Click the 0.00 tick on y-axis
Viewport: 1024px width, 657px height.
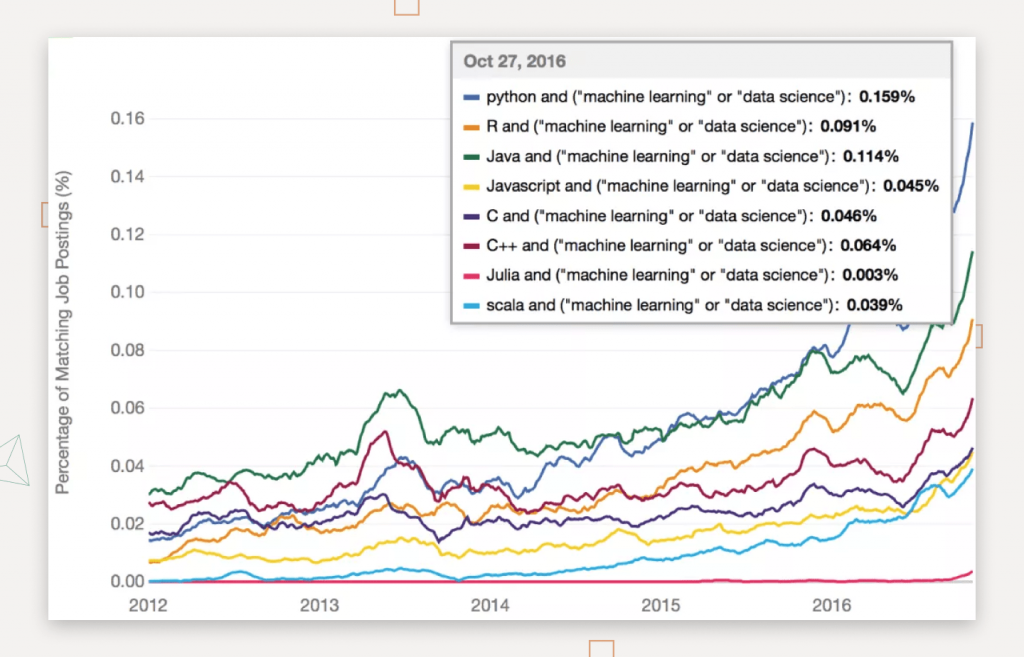127,581
